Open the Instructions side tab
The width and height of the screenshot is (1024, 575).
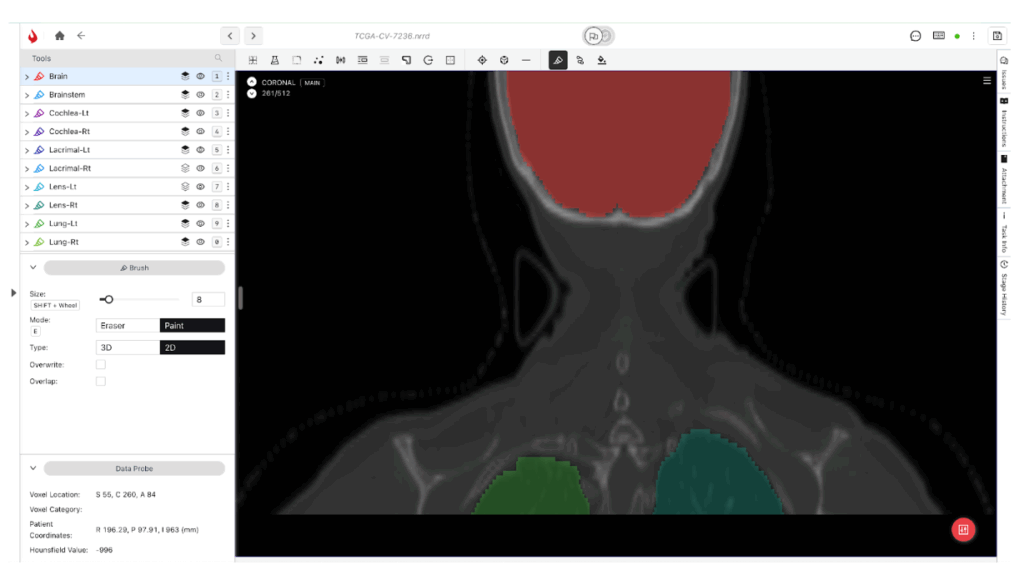tap(1004, 122)
